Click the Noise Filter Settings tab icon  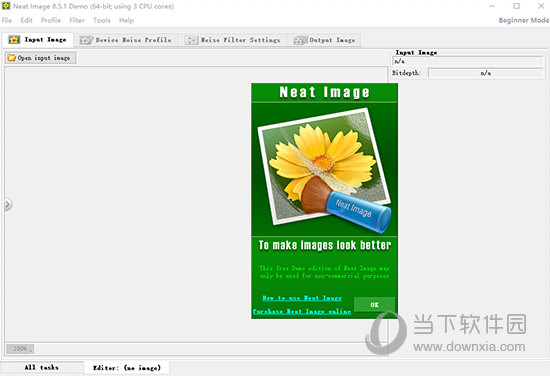[x=191, y=40]
